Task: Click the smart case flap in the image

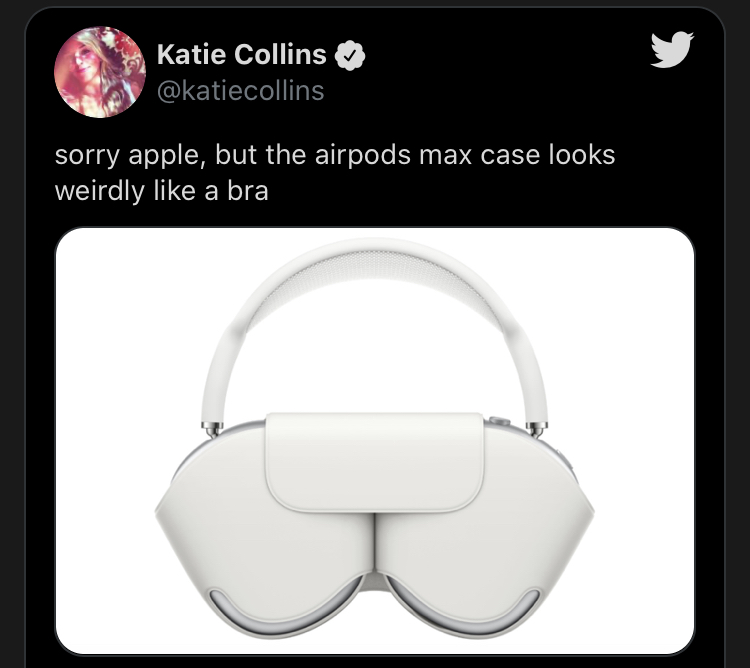Action: pyautogui.click(x=375, y=462)
